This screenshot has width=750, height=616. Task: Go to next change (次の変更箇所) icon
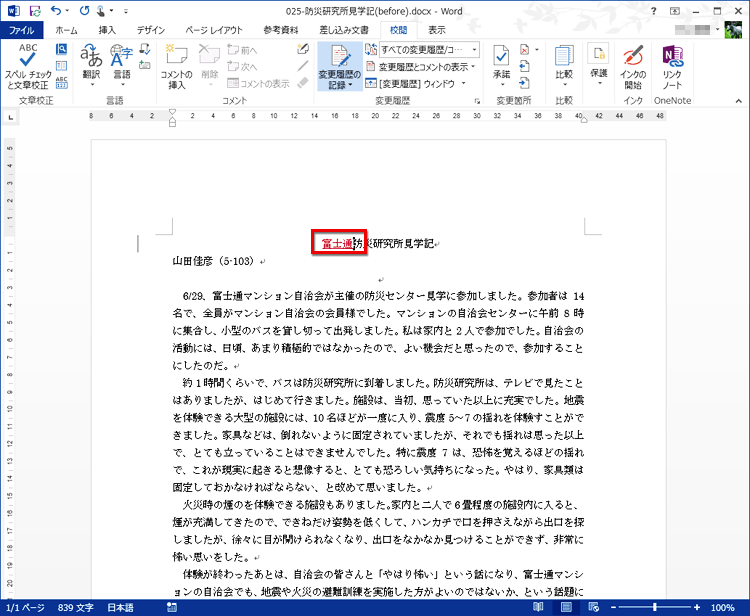525,83
